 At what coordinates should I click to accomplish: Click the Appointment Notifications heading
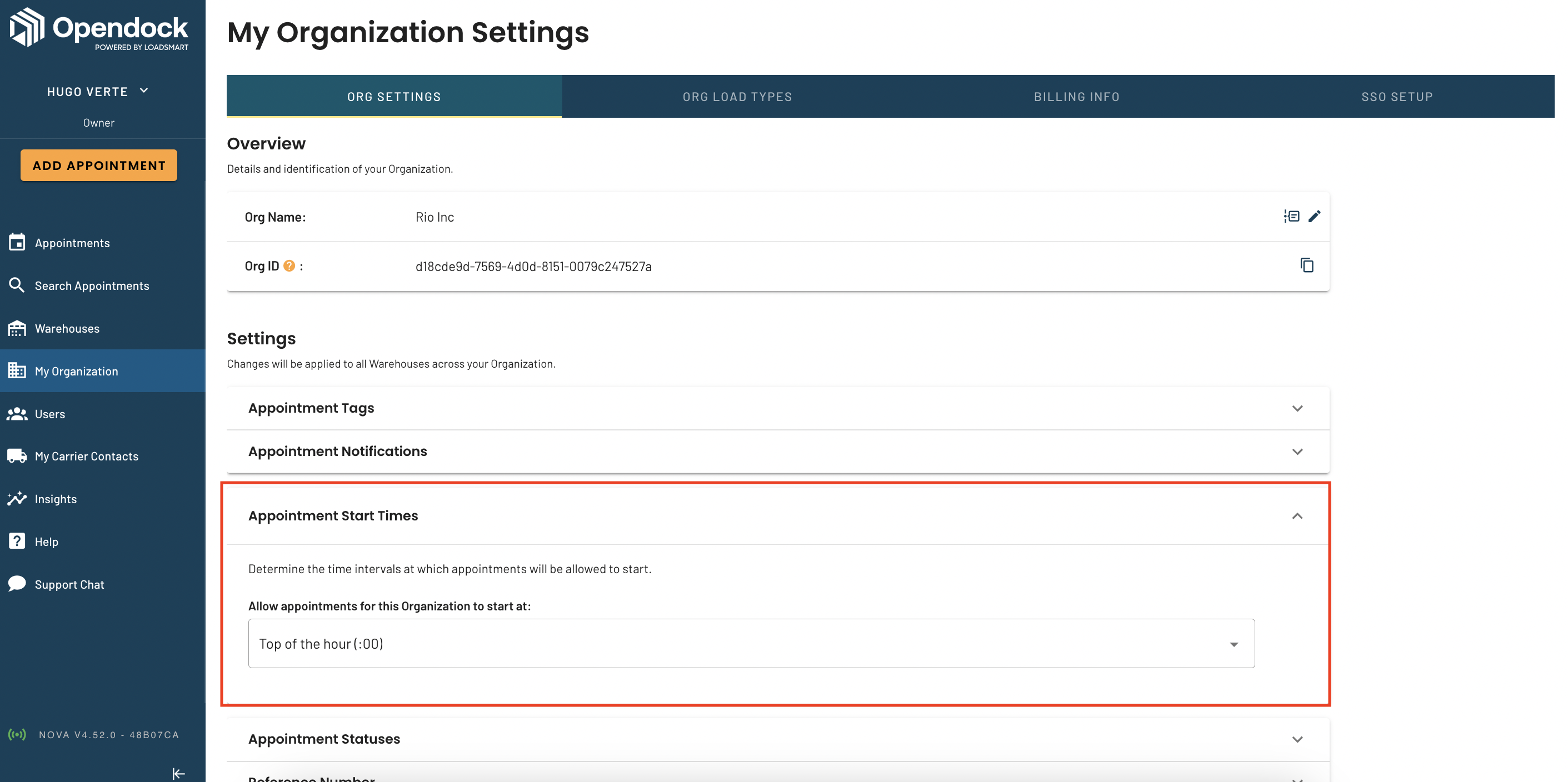pos(337,451)
